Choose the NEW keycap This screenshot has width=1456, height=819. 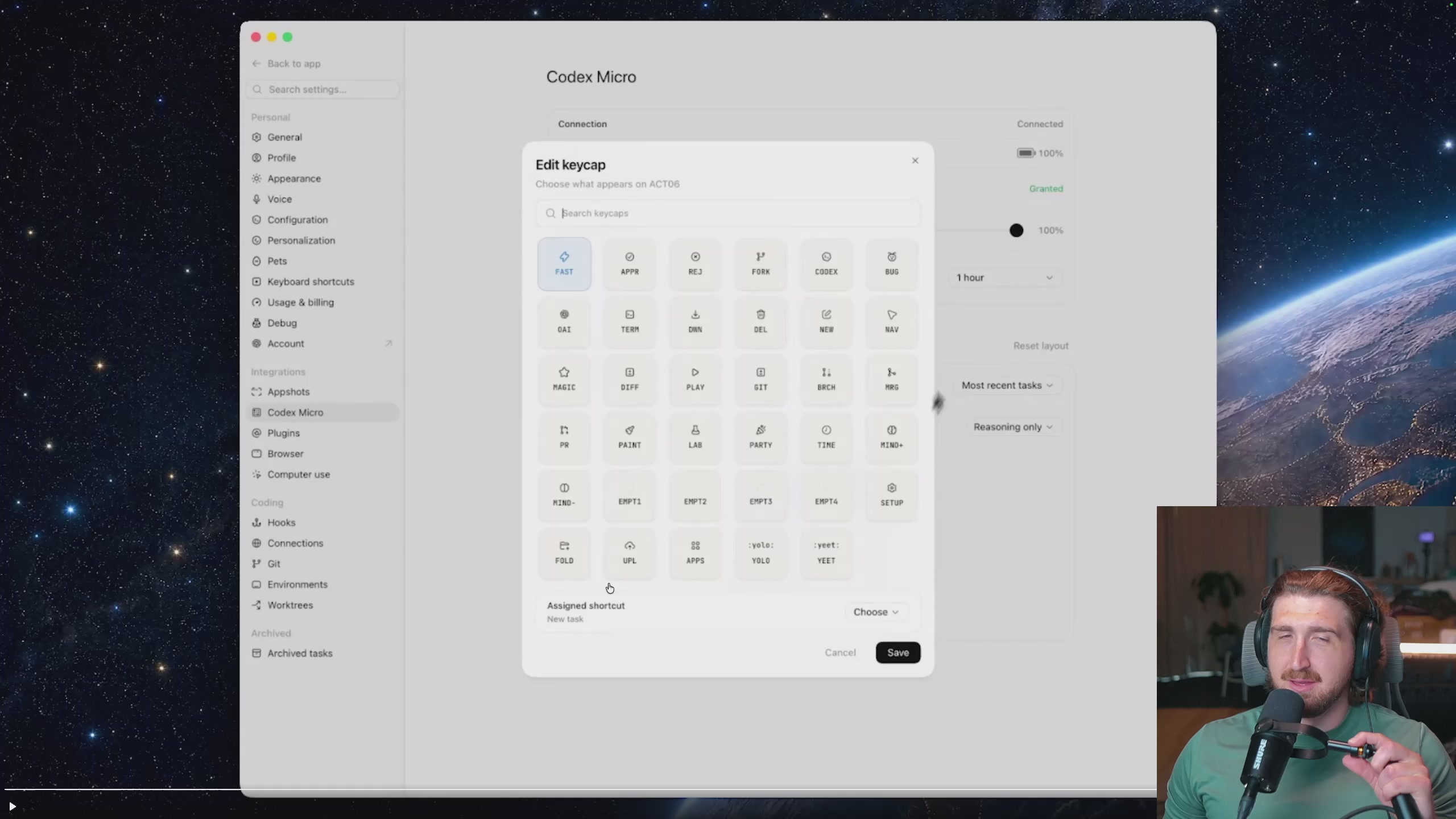[x=826, y=322]
